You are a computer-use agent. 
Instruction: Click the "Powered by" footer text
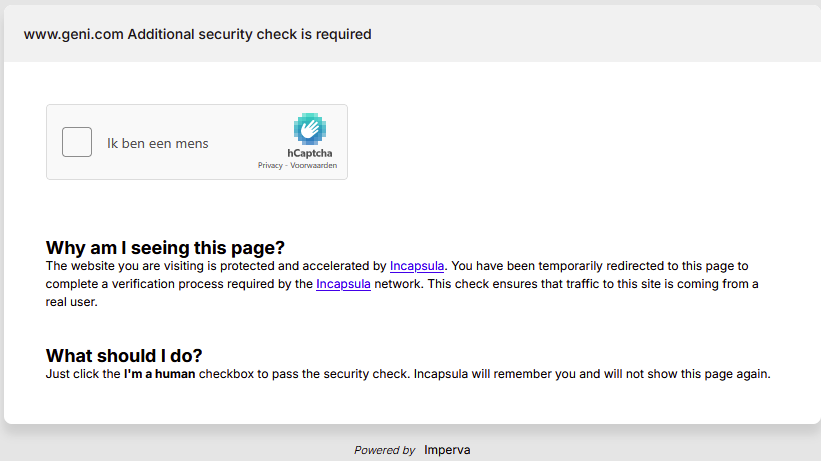click(x=384, y=450)
